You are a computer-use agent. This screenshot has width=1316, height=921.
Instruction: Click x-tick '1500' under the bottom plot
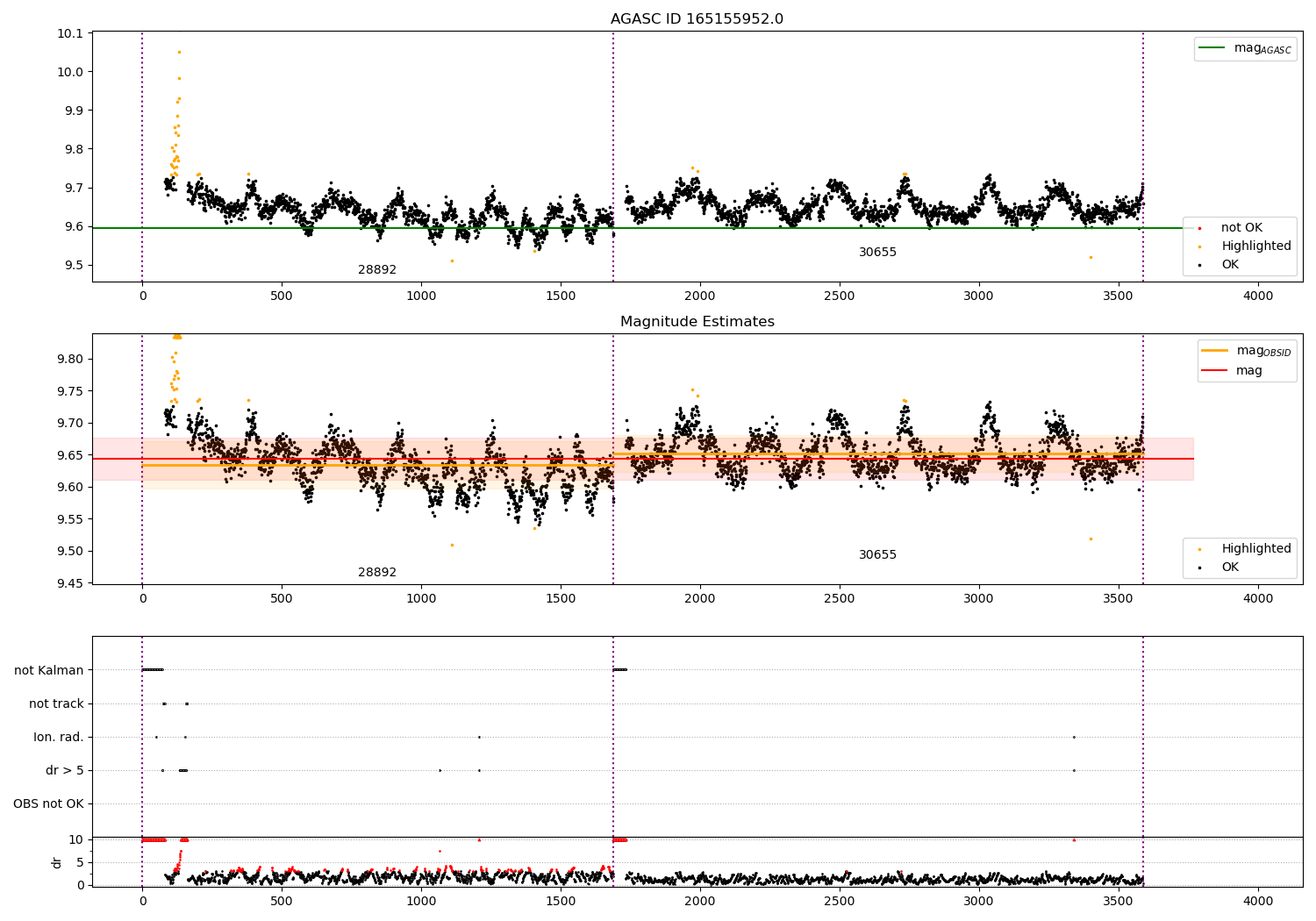pyautogui.click(x=561, y=901)
